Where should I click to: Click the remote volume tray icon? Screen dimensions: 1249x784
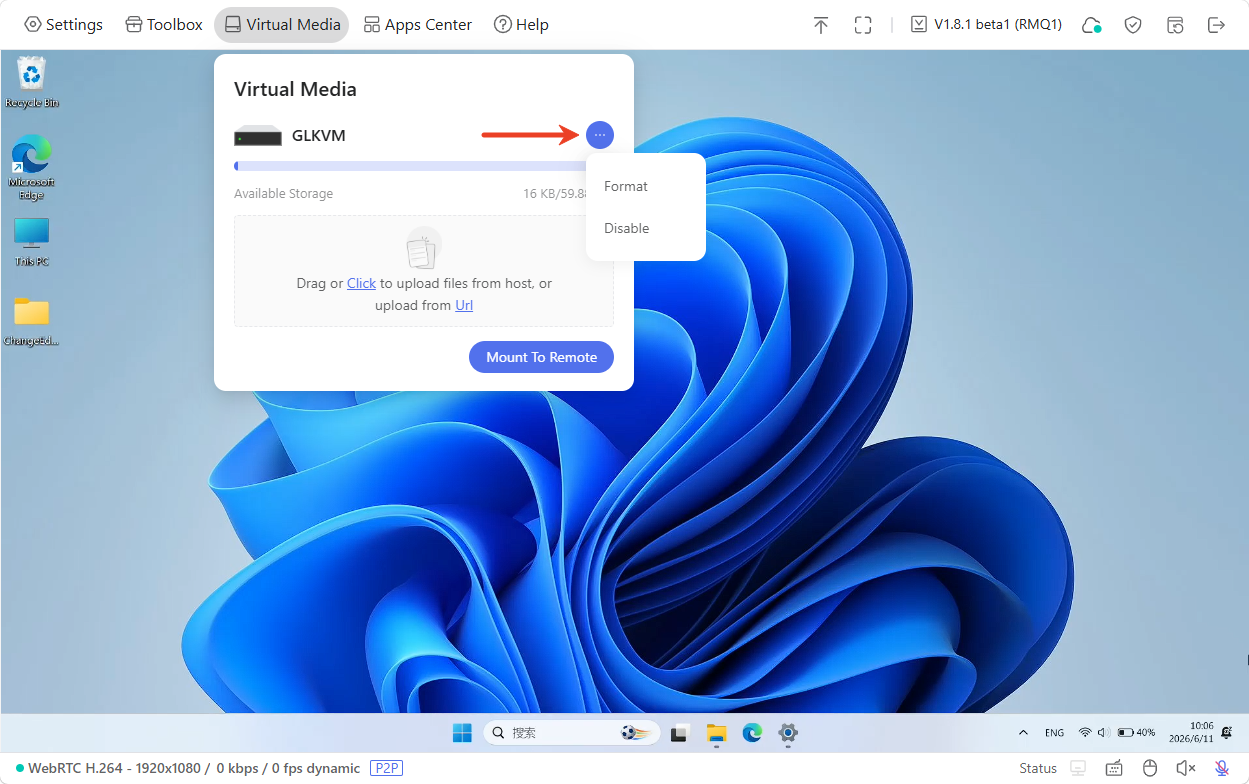point(1103,733)
